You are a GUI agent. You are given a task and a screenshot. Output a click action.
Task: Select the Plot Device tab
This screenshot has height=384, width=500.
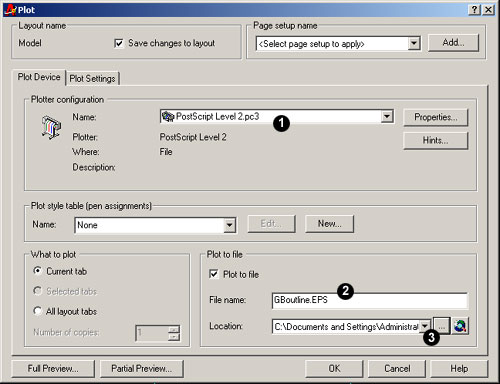tap(39, 77)
